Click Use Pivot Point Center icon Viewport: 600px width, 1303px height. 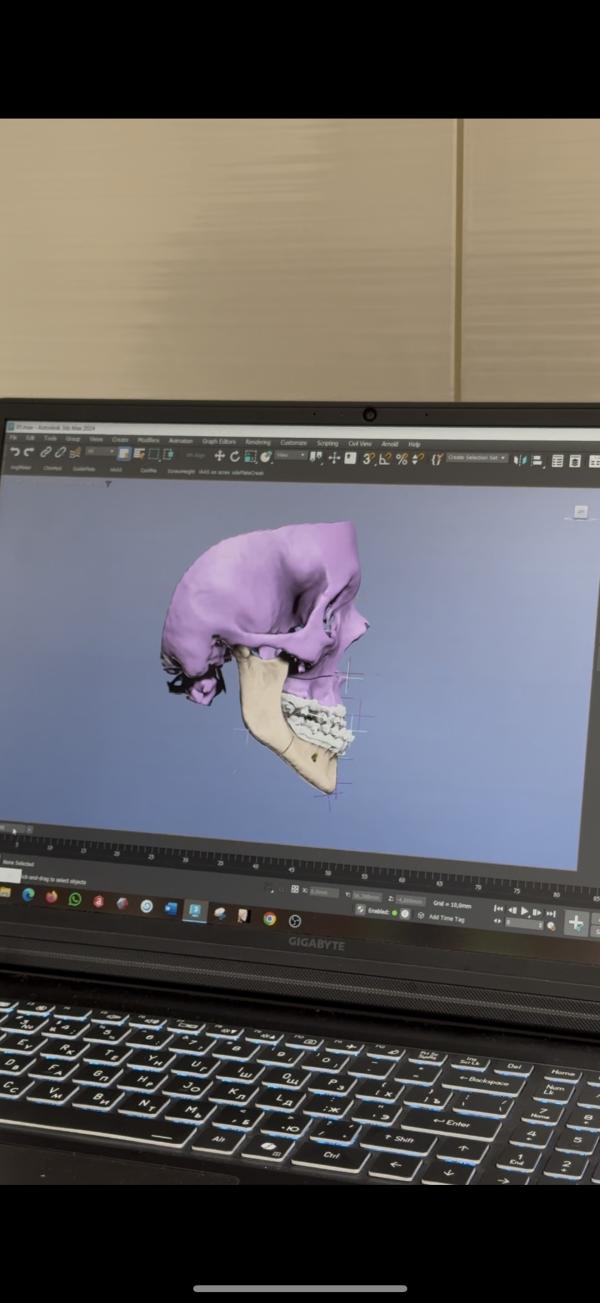(316, 457)
